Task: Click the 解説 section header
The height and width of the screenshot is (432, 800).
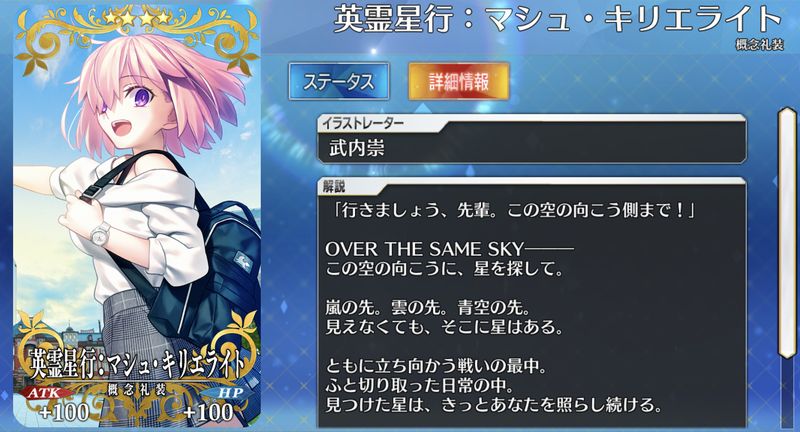Action: (x=334, y=187)
